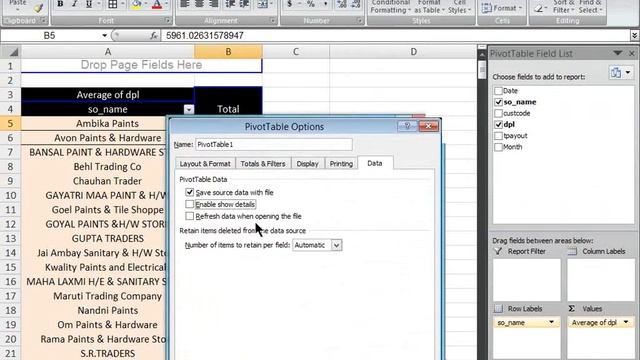The image size is (640, 360).
Task: Open the Alignment dialog launcher
Action: pos(273,20)
